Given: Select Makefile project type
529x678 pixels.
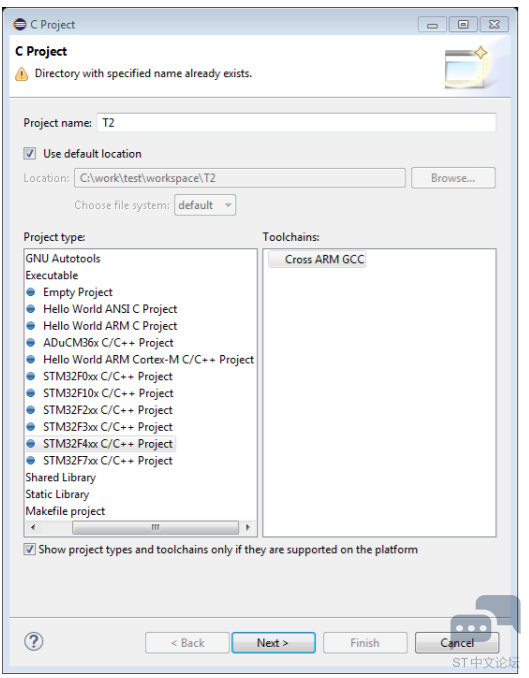Looking at the screenshot, I should coord(65,512).
